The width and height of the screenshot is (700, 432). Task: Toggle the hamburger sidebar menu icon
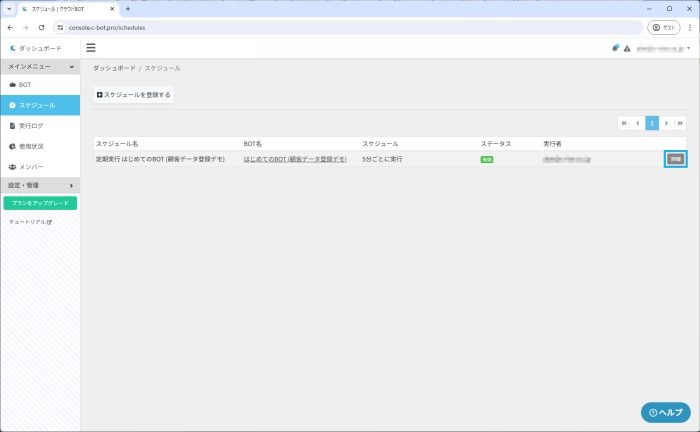[91, 47]
